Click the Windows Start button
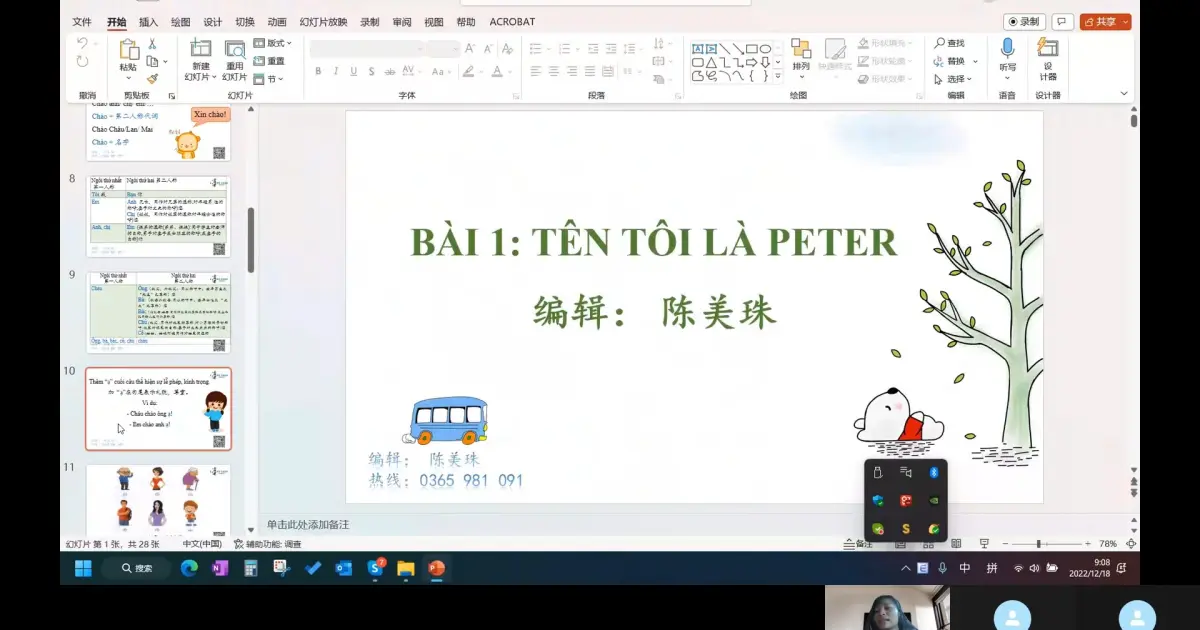 83,568
